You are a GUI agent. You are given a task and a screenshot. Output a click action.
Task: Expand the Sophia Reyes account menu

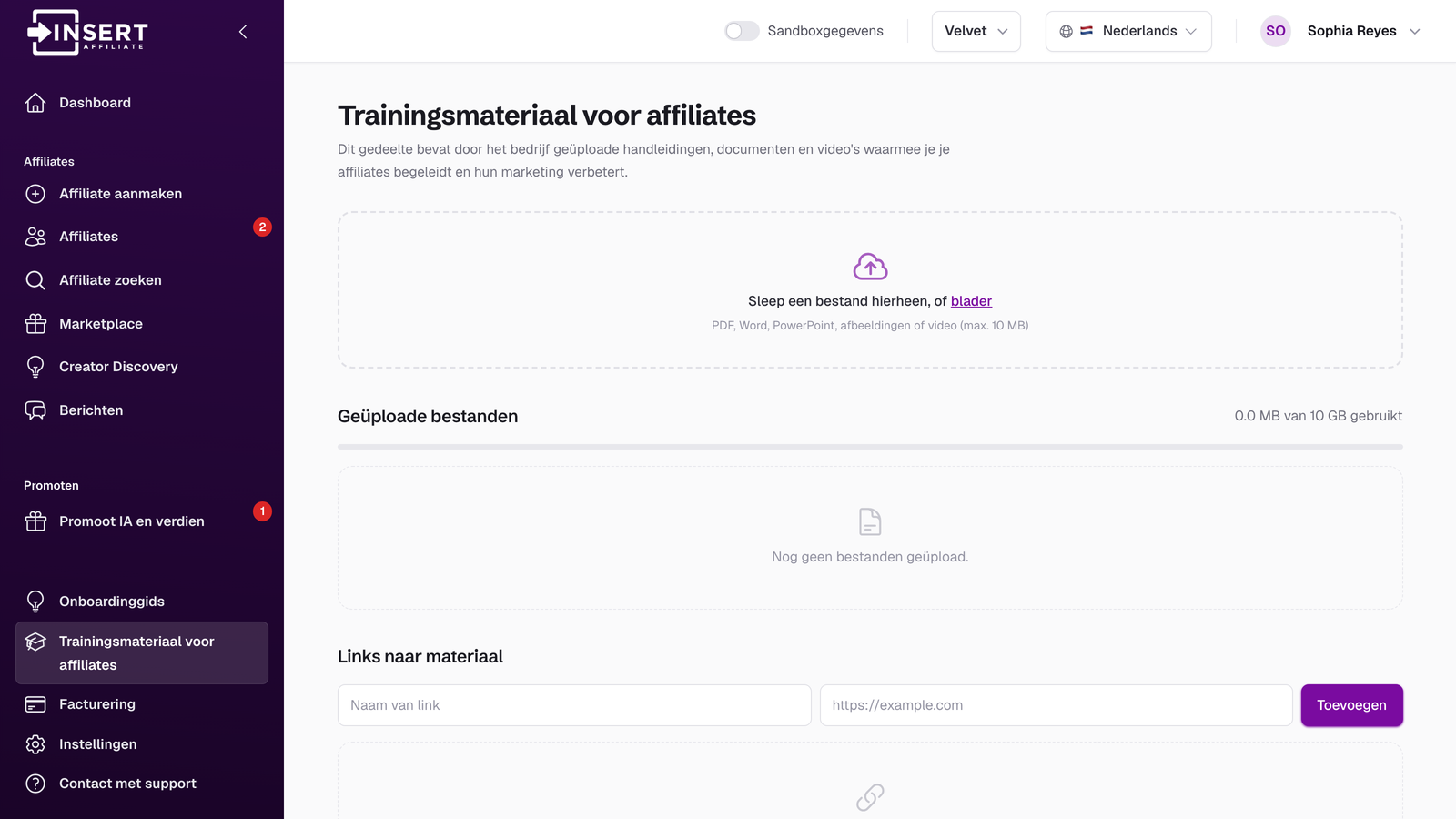pos(1415,31)
